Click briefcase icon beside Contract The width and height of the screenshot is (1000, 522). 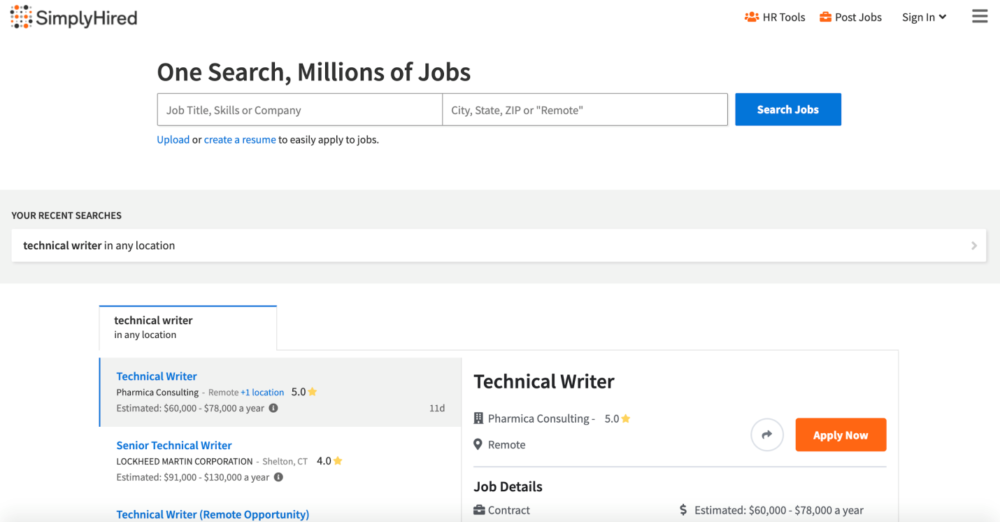coord(479,511)
